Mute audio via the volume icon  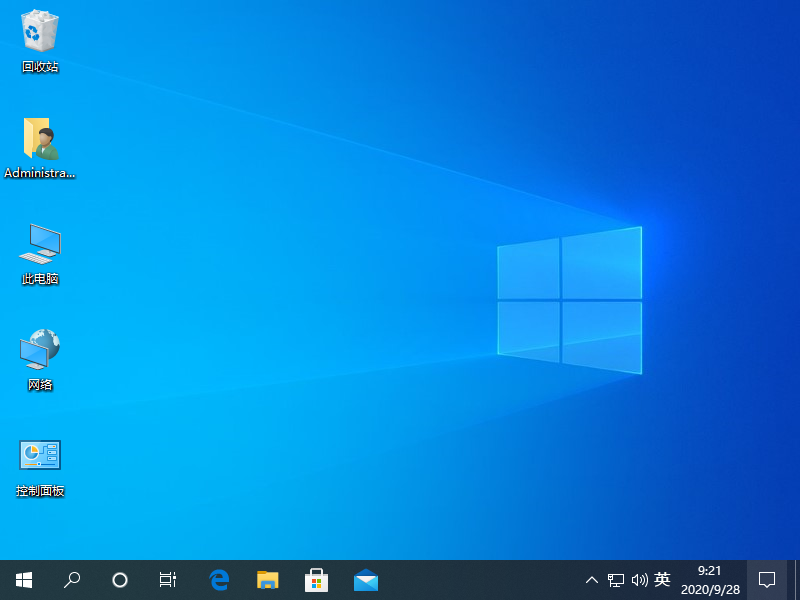tap(639, 580)
